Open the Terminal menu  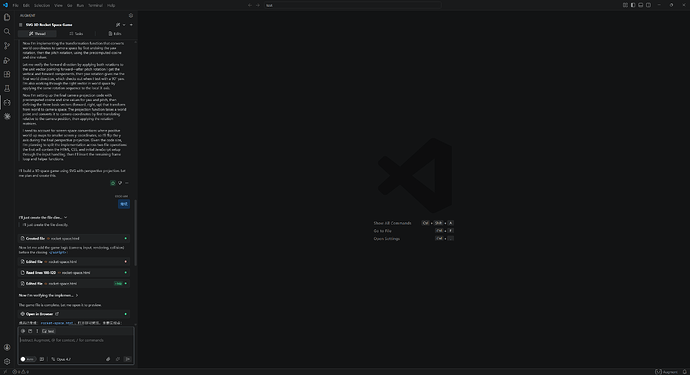click(x=95, y=5)
